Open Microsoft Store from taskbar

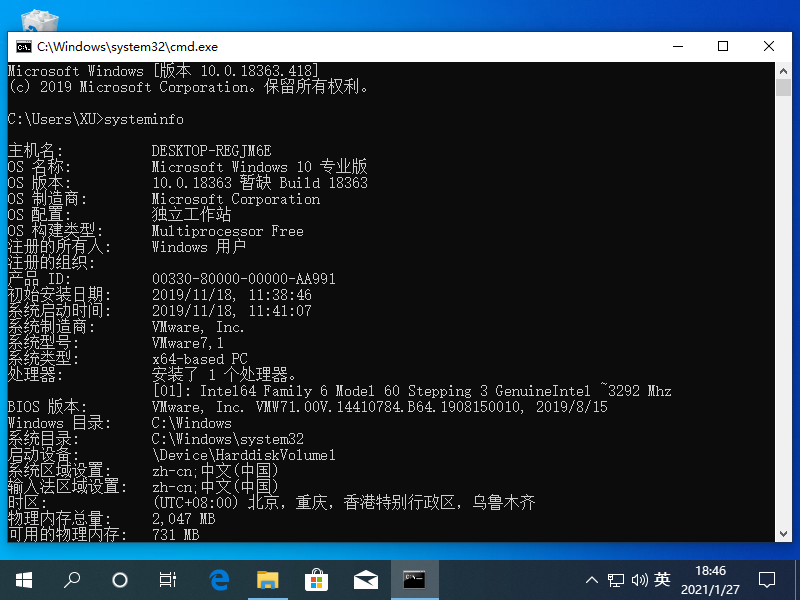316,579
